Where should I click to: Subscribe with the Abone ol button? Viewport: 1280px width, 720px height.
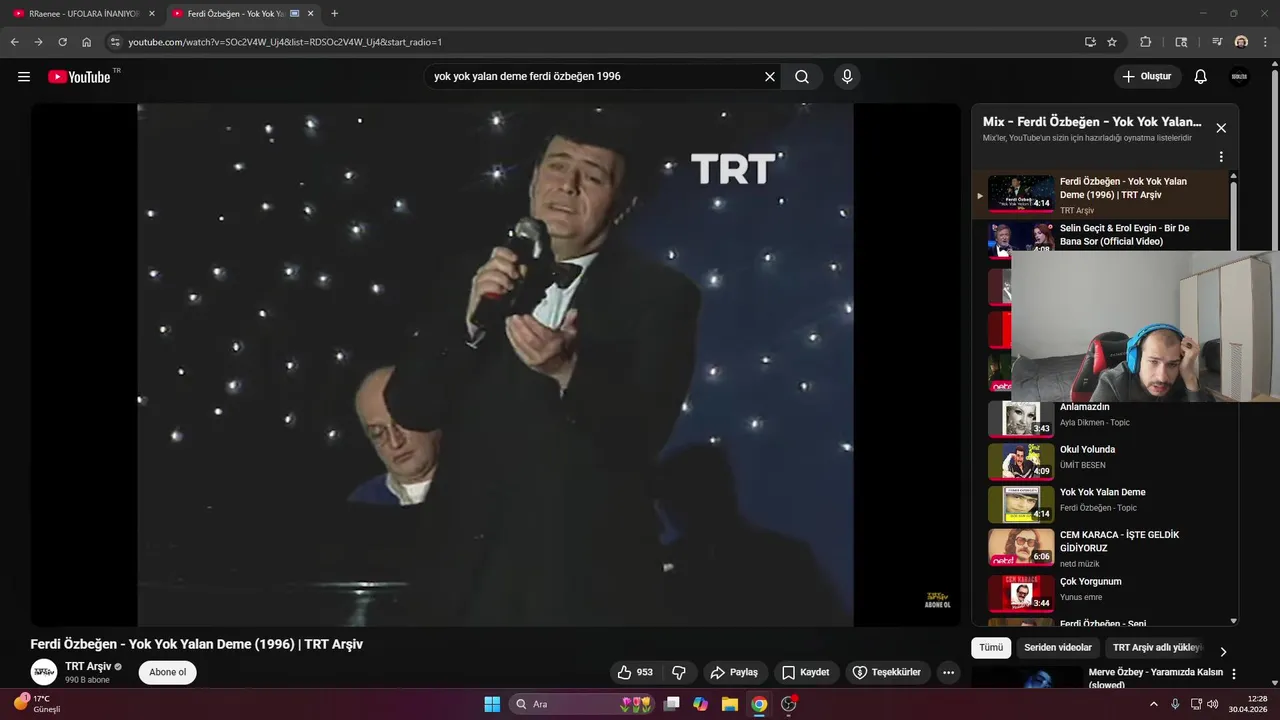pyautogui.click(x=168, y=672)
